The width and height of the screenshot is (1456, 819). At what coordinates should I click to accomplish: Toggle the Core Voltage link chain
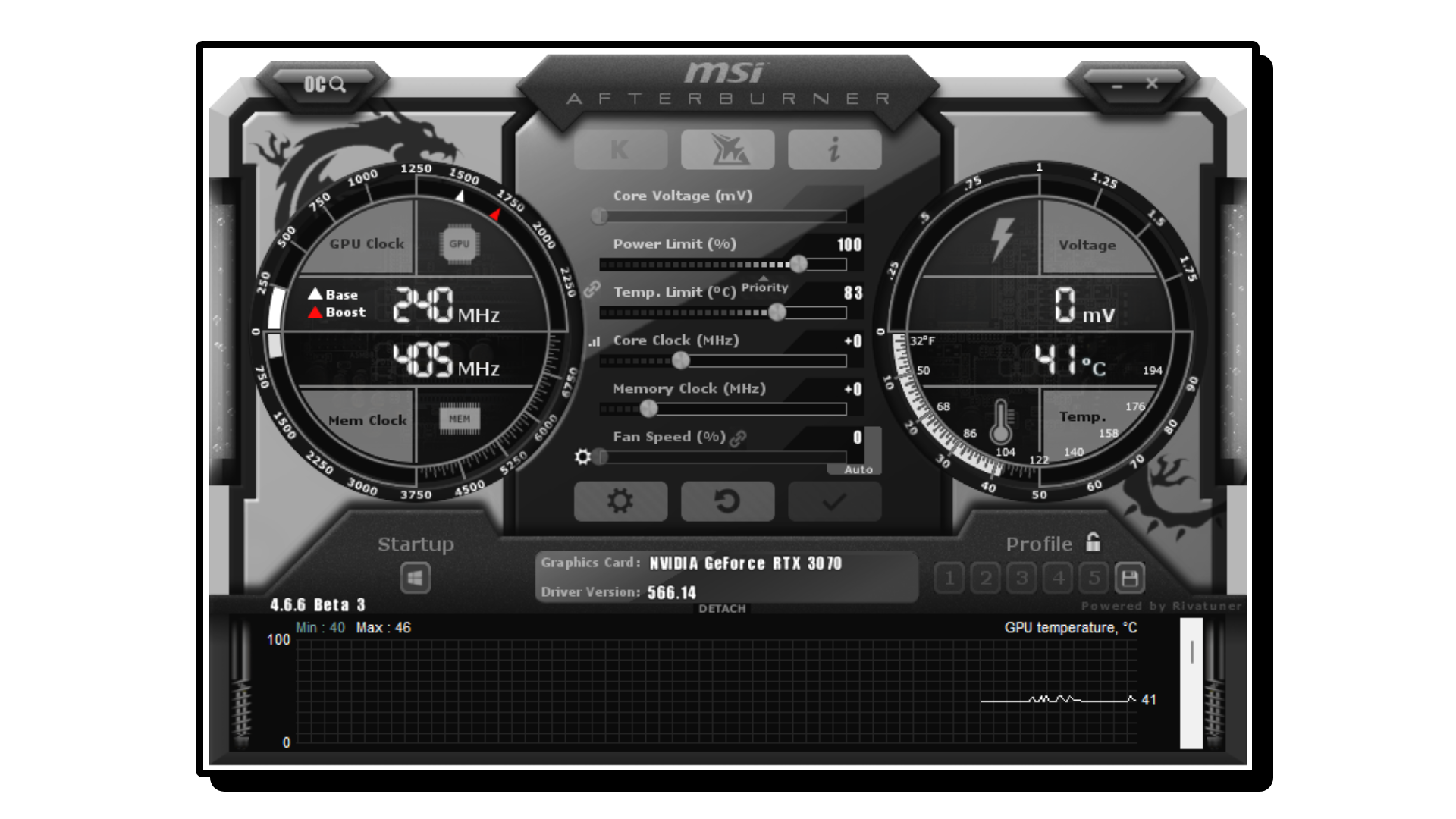click(x=591, y=290)
